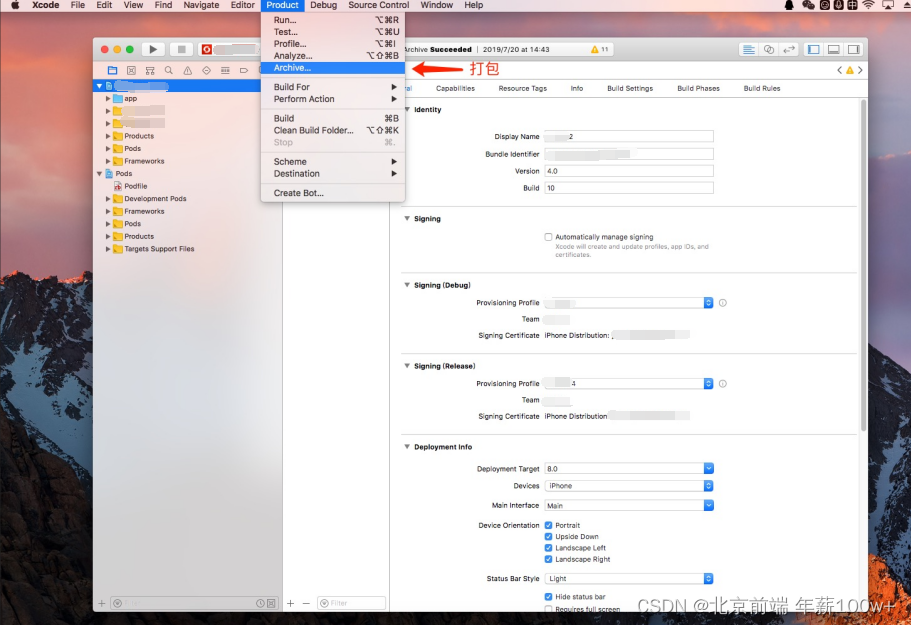Enable Automatically manage signing checkbox
Viewport: 911px width, 625px height.
click(x=548, y=237)
